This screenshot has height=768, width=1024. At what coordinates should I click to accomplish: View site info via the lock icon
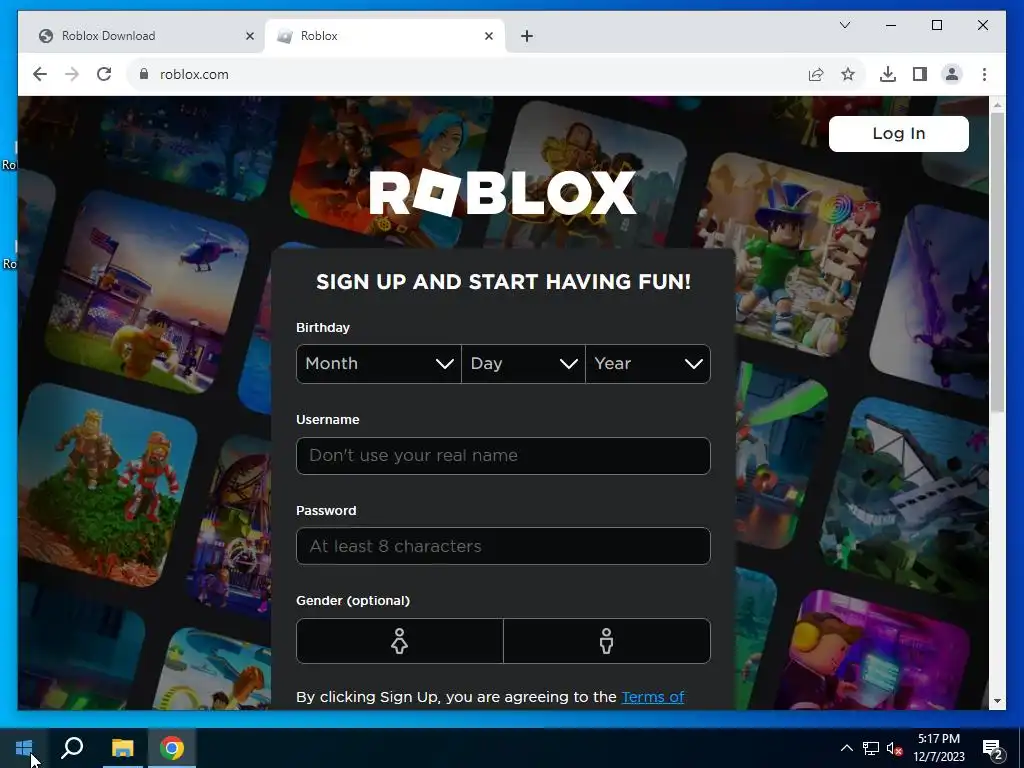click(x=144, y=74)
